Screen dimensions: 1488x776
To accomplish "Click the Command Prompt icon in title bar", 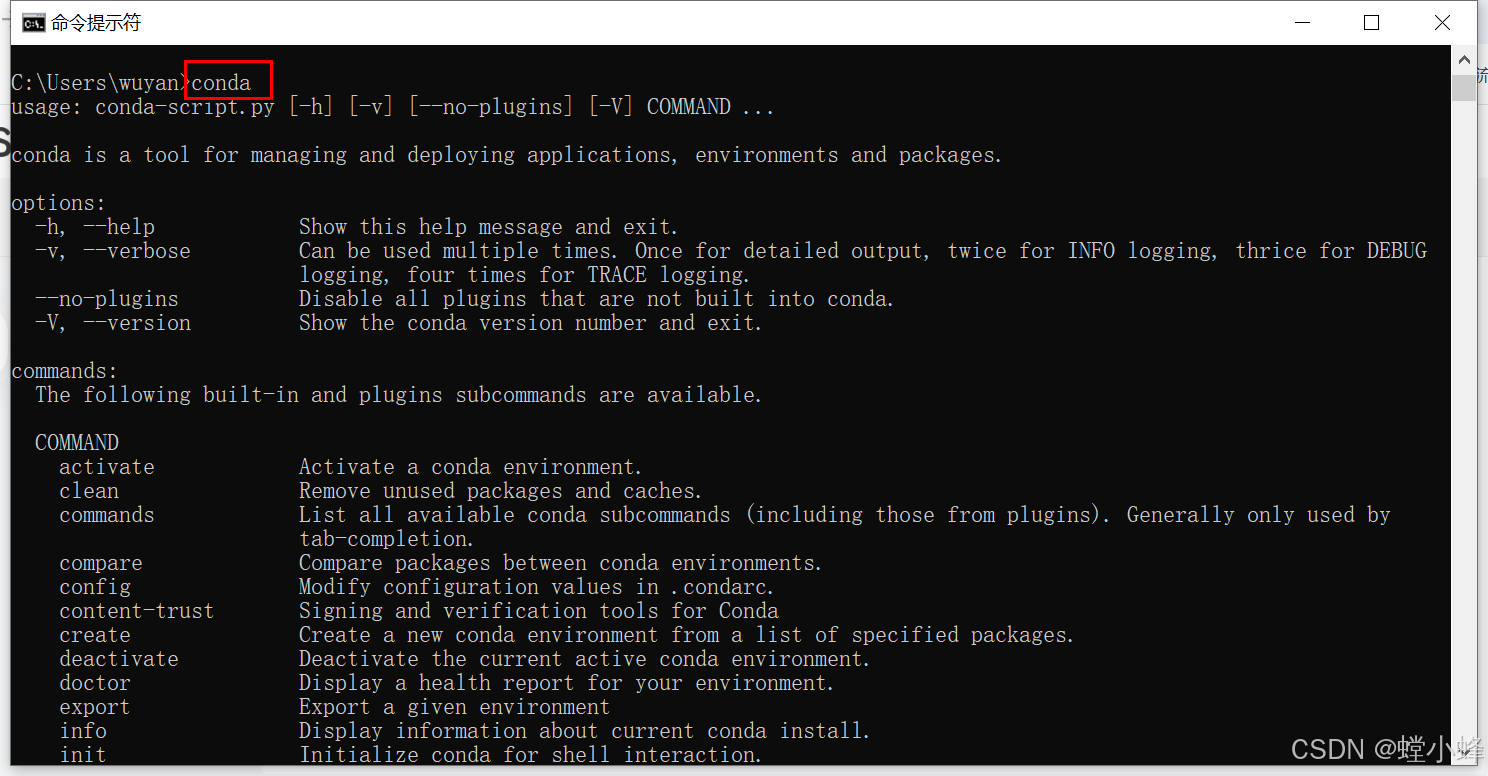I will click(33, 22).
